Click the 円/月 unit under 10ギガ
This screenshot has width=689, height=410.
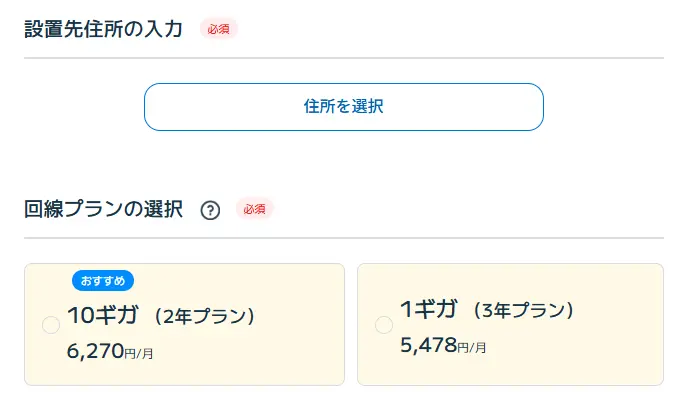tap(139, 352)
